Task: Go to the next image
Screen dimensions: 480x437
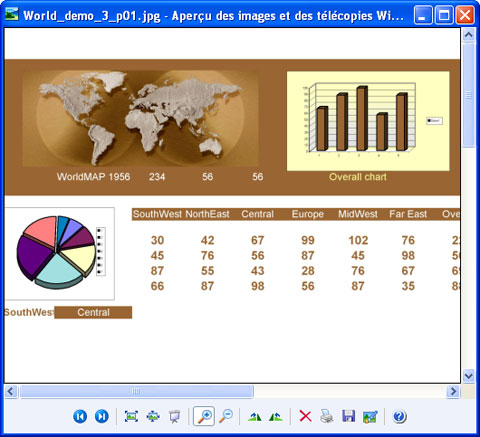Action: [x=102, y=416]
